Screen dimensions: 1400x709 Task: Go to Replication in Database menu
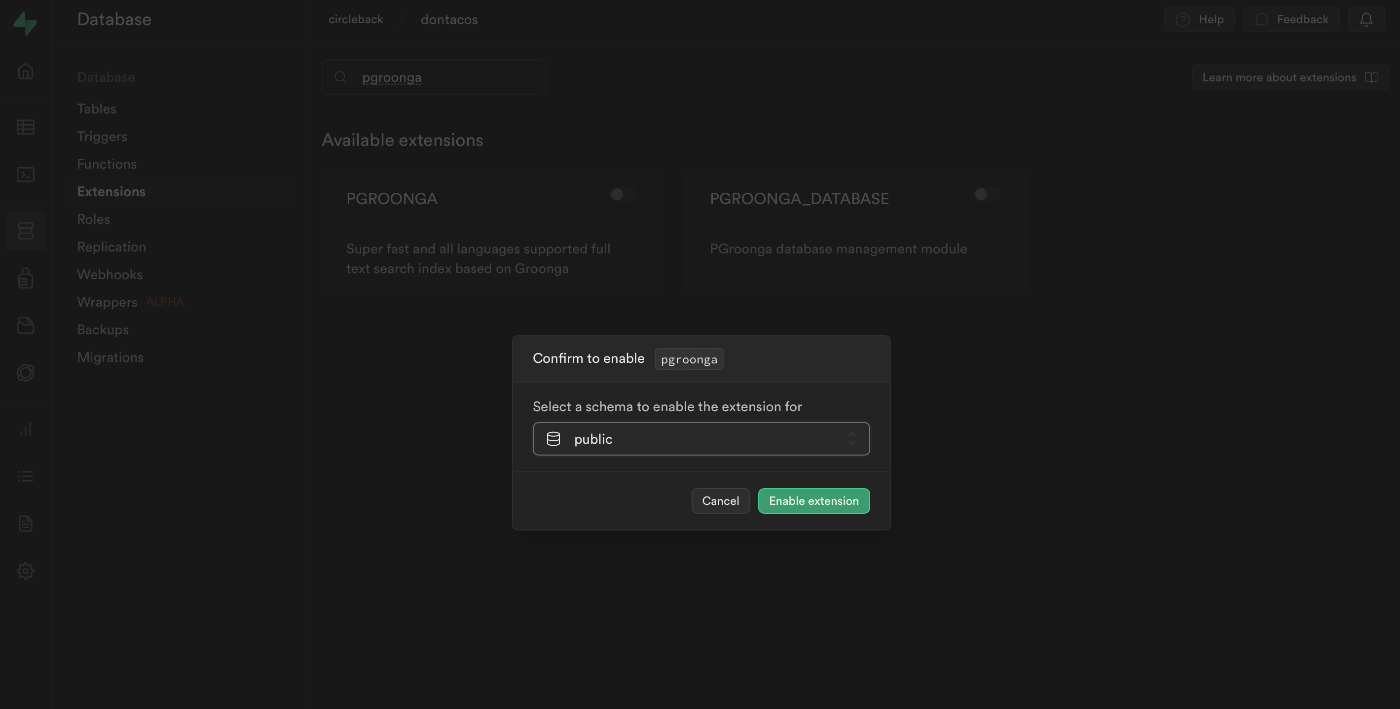pos(111,247)
